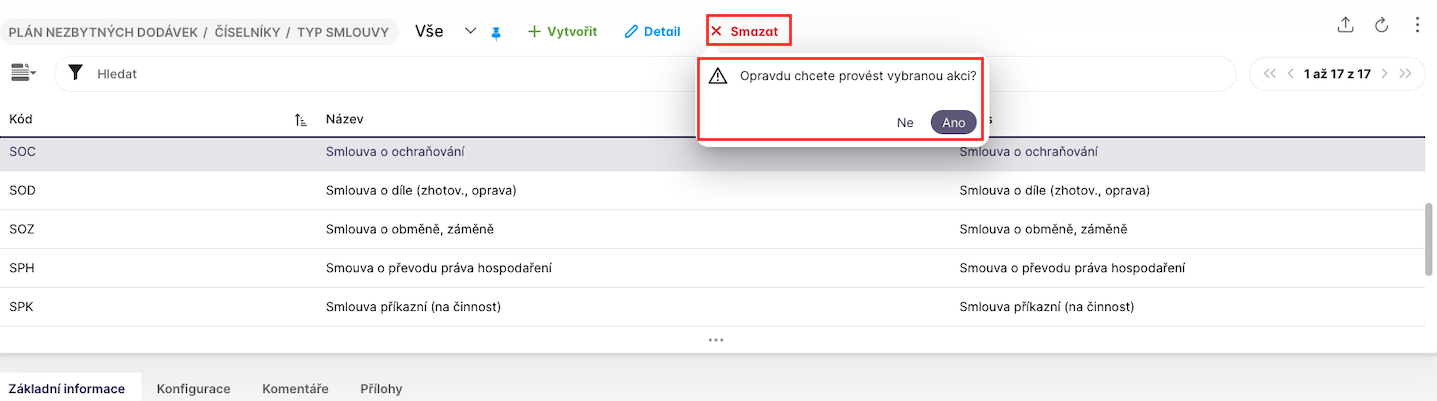Image resolution: width=1437 pixels, height=401 pixels.
Task: Click the refresh icon
Action: click(x=1382, y=26)
